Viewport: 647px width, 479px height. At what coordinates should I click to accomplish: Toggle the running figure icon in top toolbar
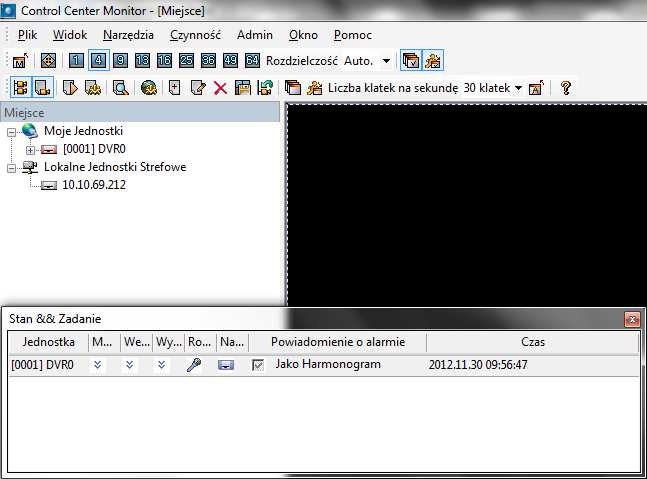click(x=433, y=61)
